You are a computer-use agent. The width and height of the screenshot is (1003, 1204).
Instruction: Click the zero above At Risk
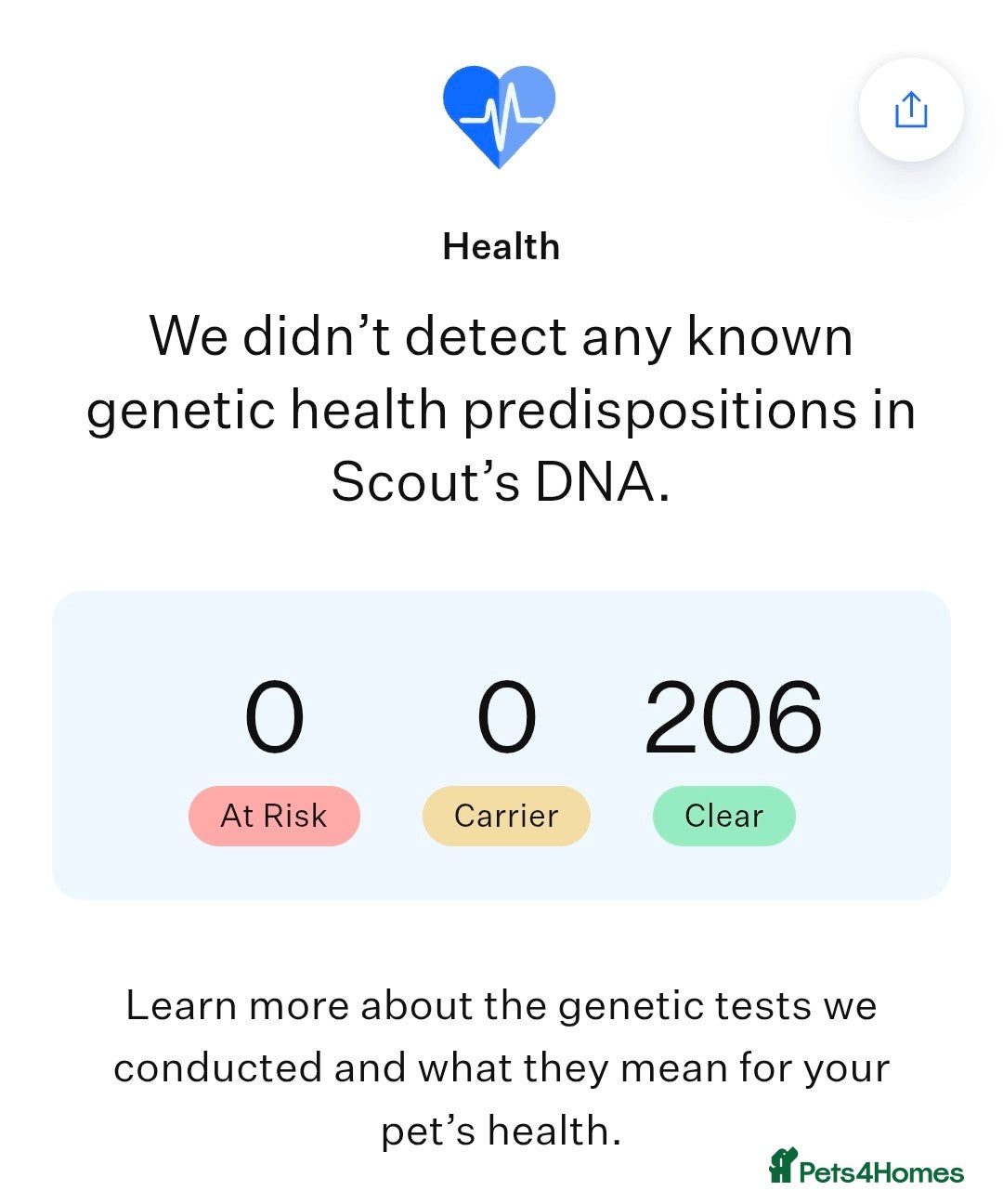(x=274, y=717)
